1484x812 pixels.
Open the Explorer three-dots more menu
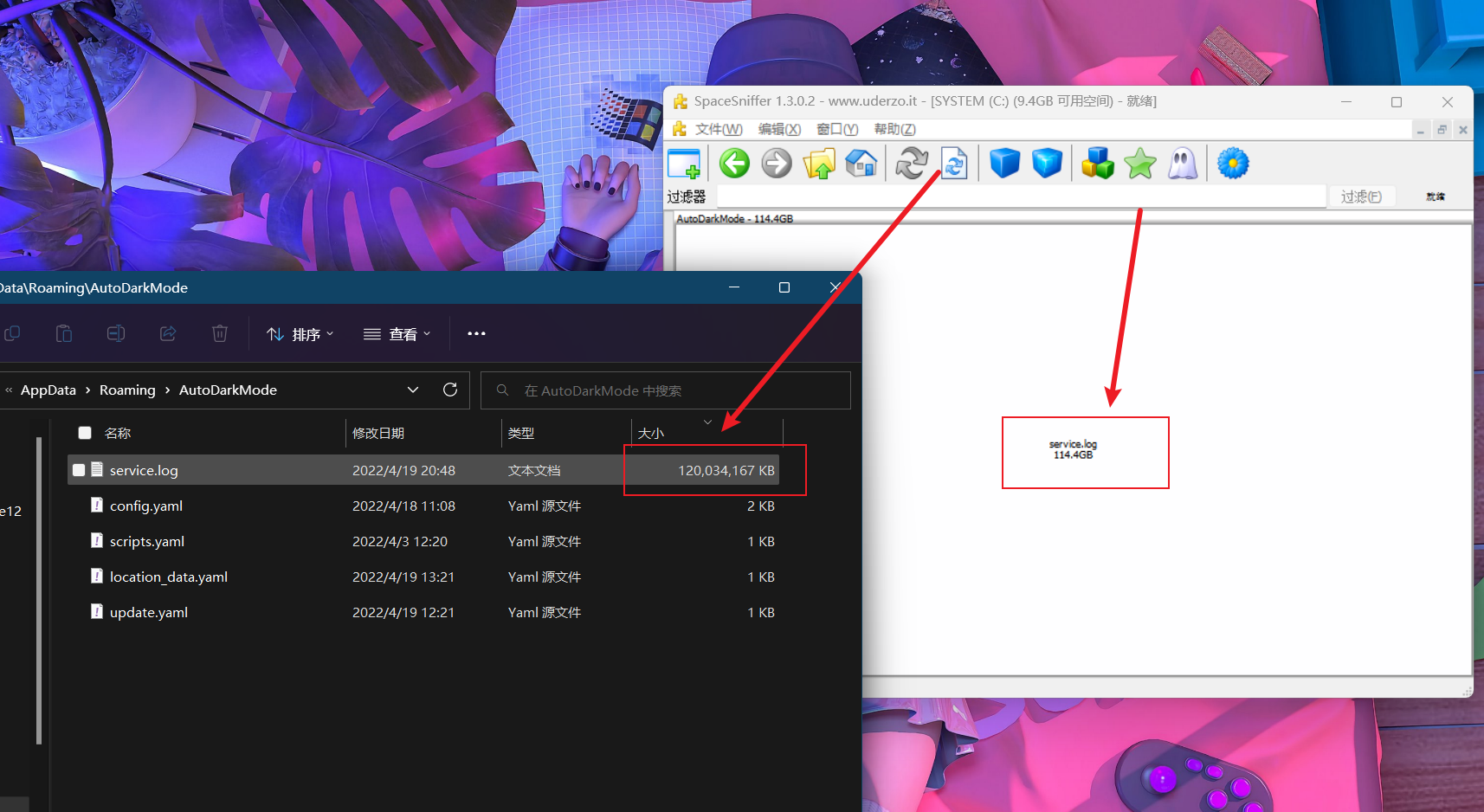[476, 333]
